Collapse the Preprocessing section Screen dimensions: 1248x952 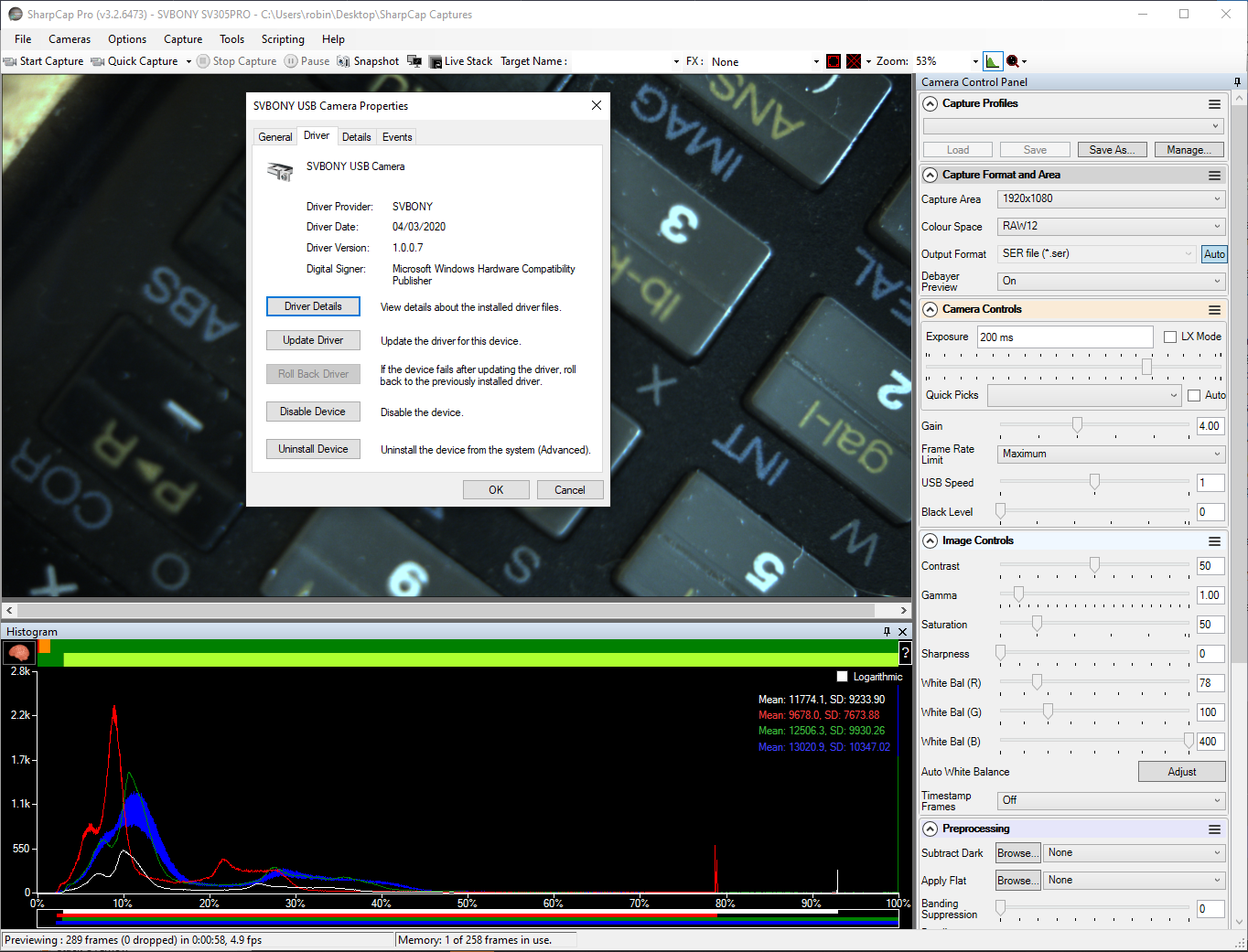[x=931, y=829]
